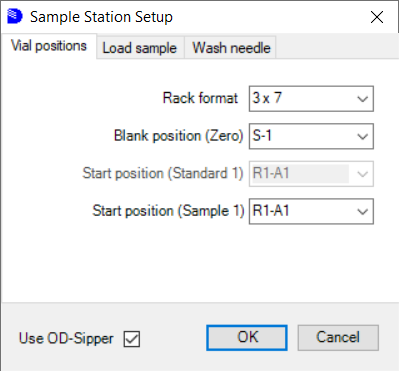
Task: Click the disabled Start position (Standard 1) combo box
Action: [311, 174]
